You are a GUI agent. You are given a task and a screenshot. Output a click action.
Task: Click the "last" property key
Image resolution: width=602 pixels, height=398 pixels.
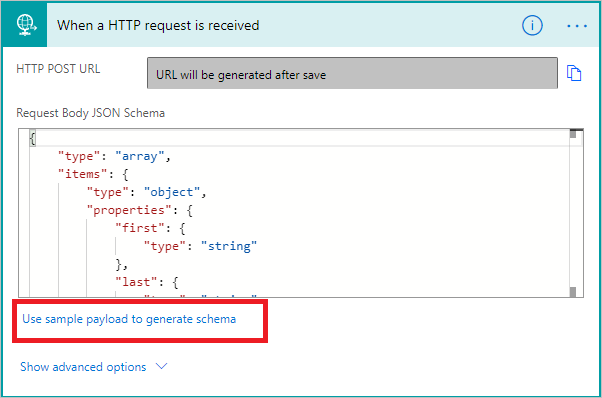tap(136, 282)
